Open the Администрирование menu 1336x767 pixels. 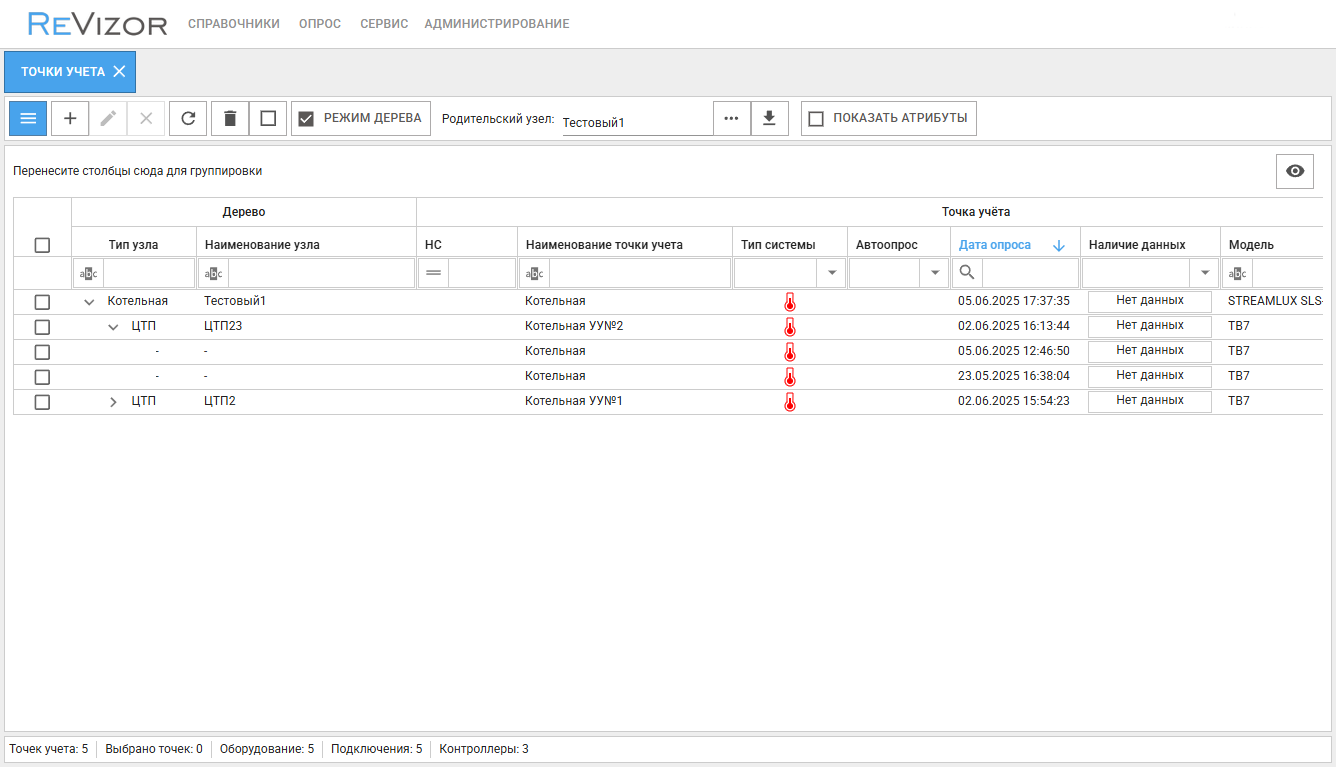(x=496, y=24)
